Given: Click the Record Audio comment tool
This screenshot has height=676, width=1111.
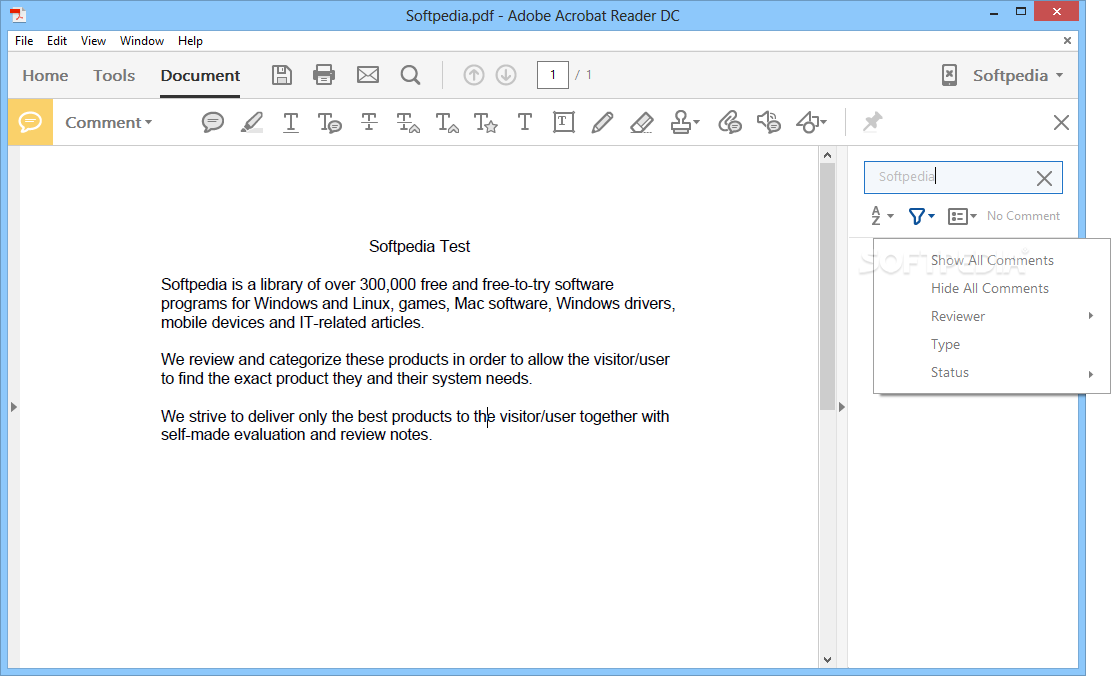Looking at the screenshot, I should 769,123.
